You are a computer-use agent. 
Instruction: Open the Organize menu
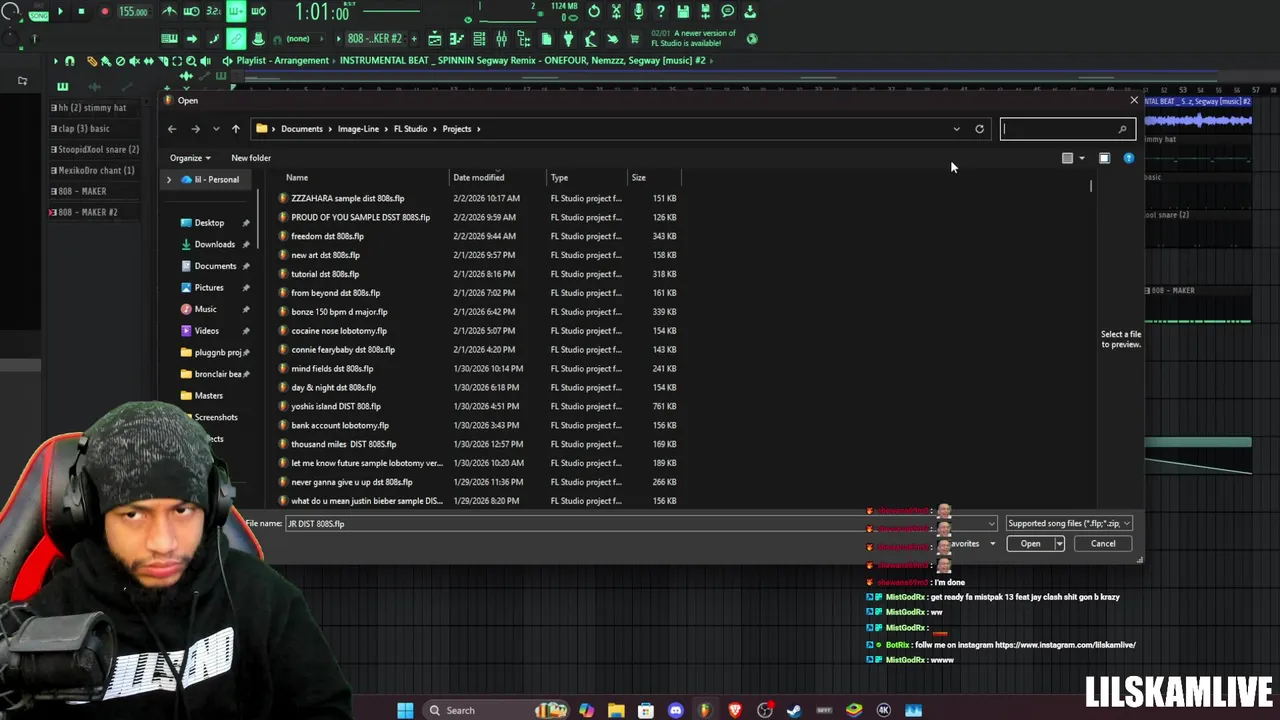coord(190,158)
